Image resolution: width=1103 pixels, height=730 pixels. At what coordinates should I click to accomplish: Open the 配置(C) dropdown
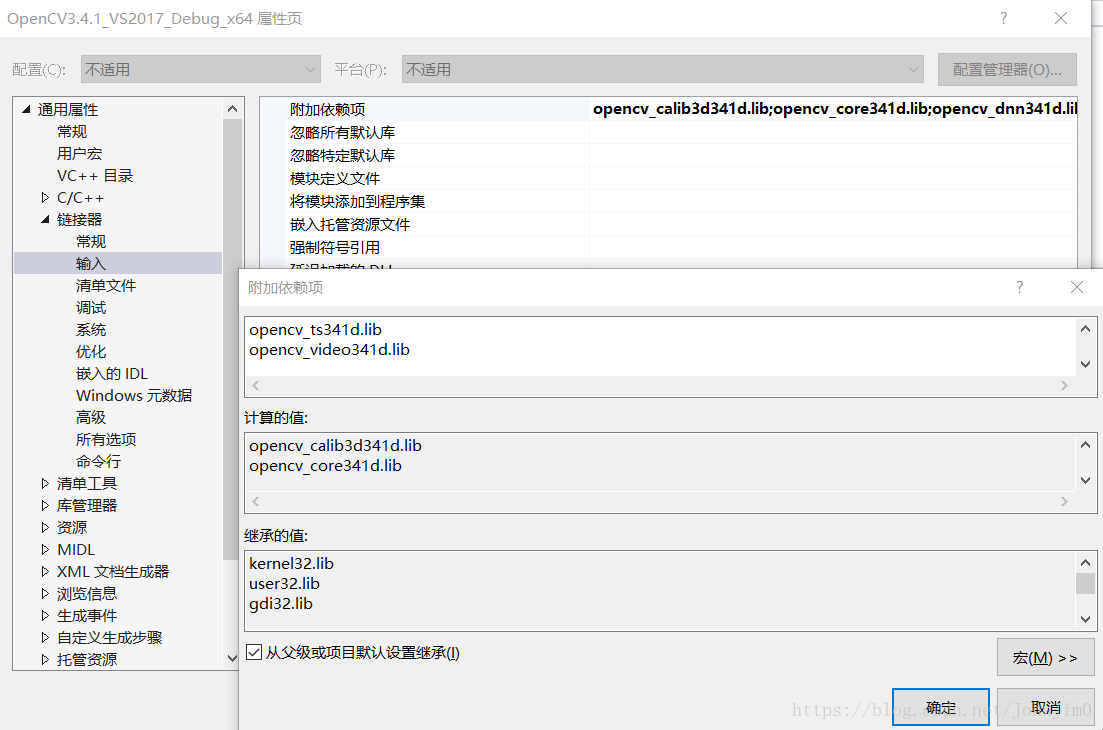[x=200, y=70]
